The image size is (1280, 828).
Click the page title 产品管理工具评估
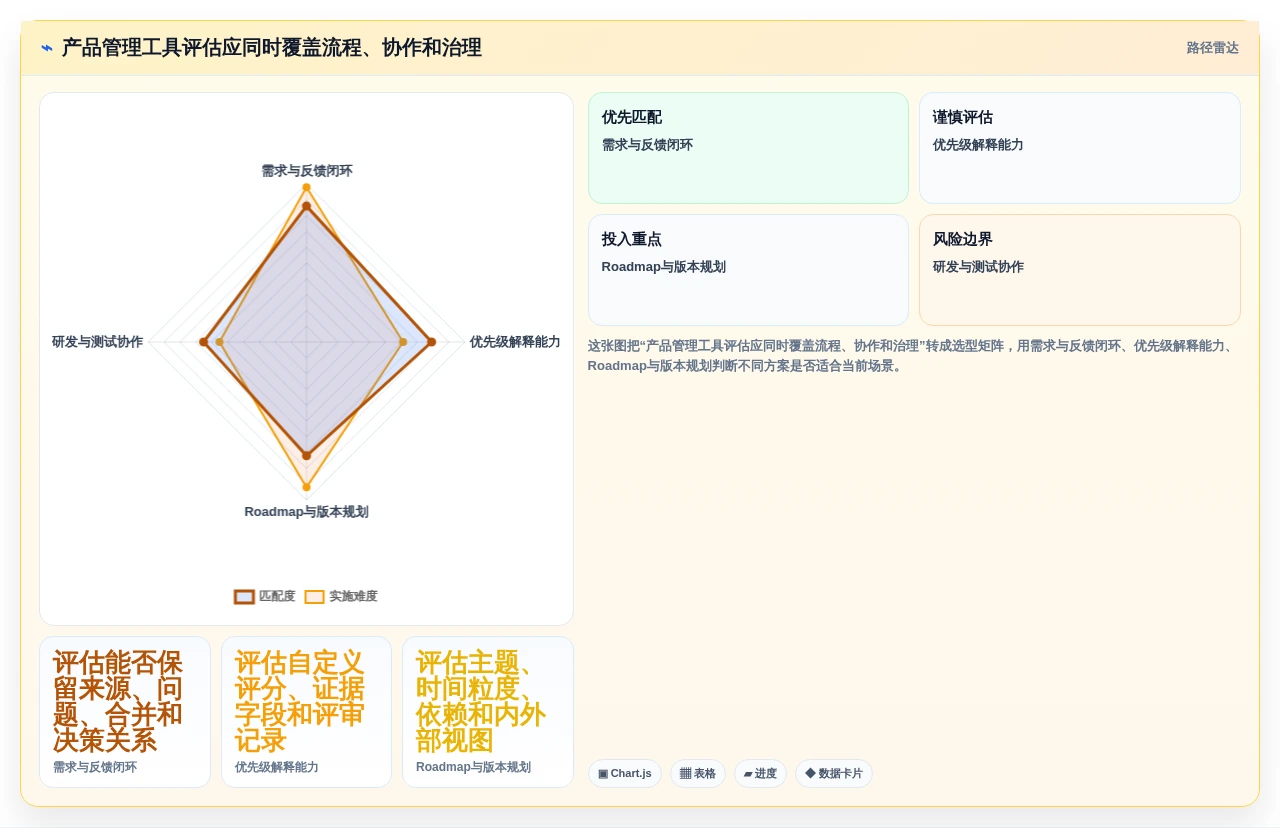click(272, 48)
